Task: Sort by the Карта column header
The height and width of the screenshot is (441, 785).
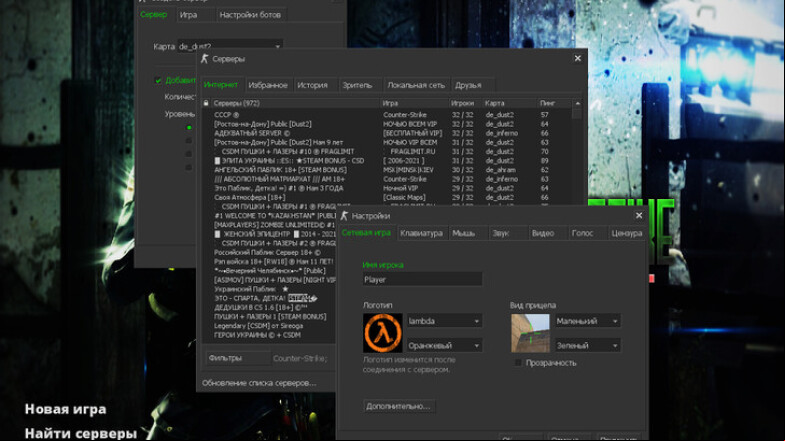Action: (510, 103)
